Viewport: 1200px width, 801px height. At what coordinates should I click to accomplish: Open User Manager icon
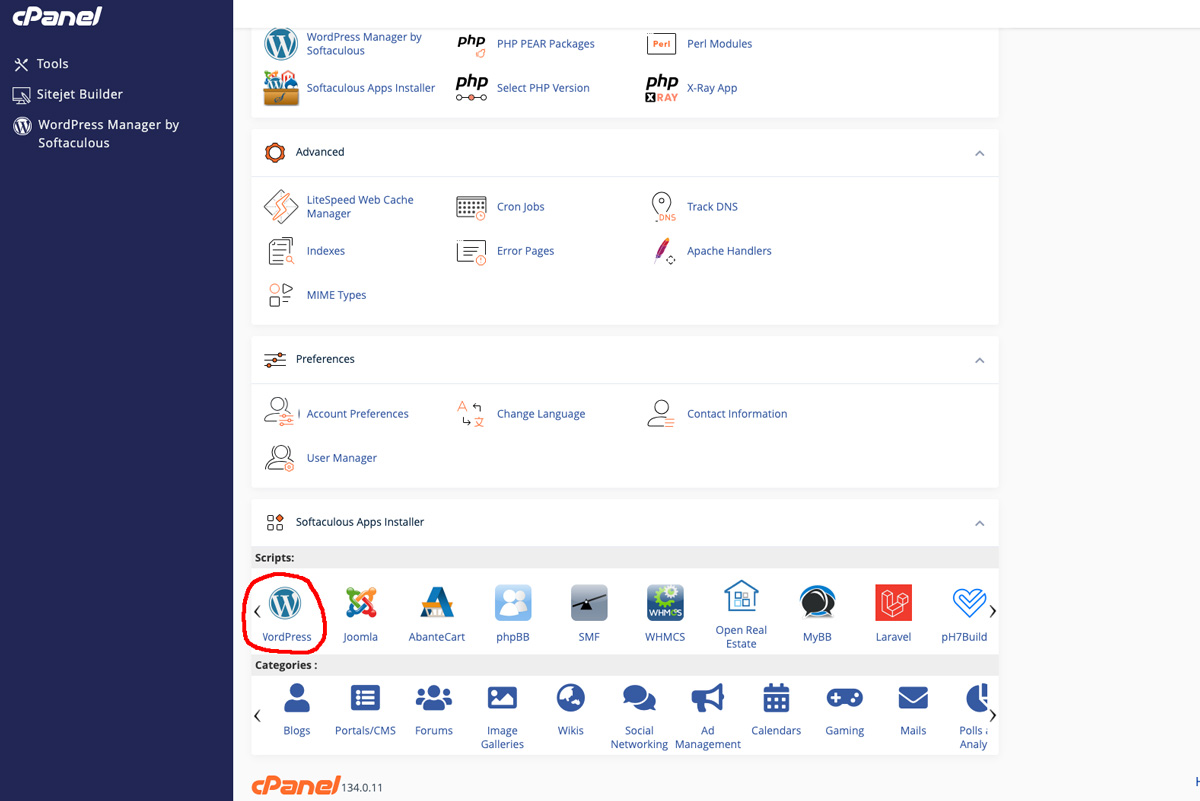point(280,458)
